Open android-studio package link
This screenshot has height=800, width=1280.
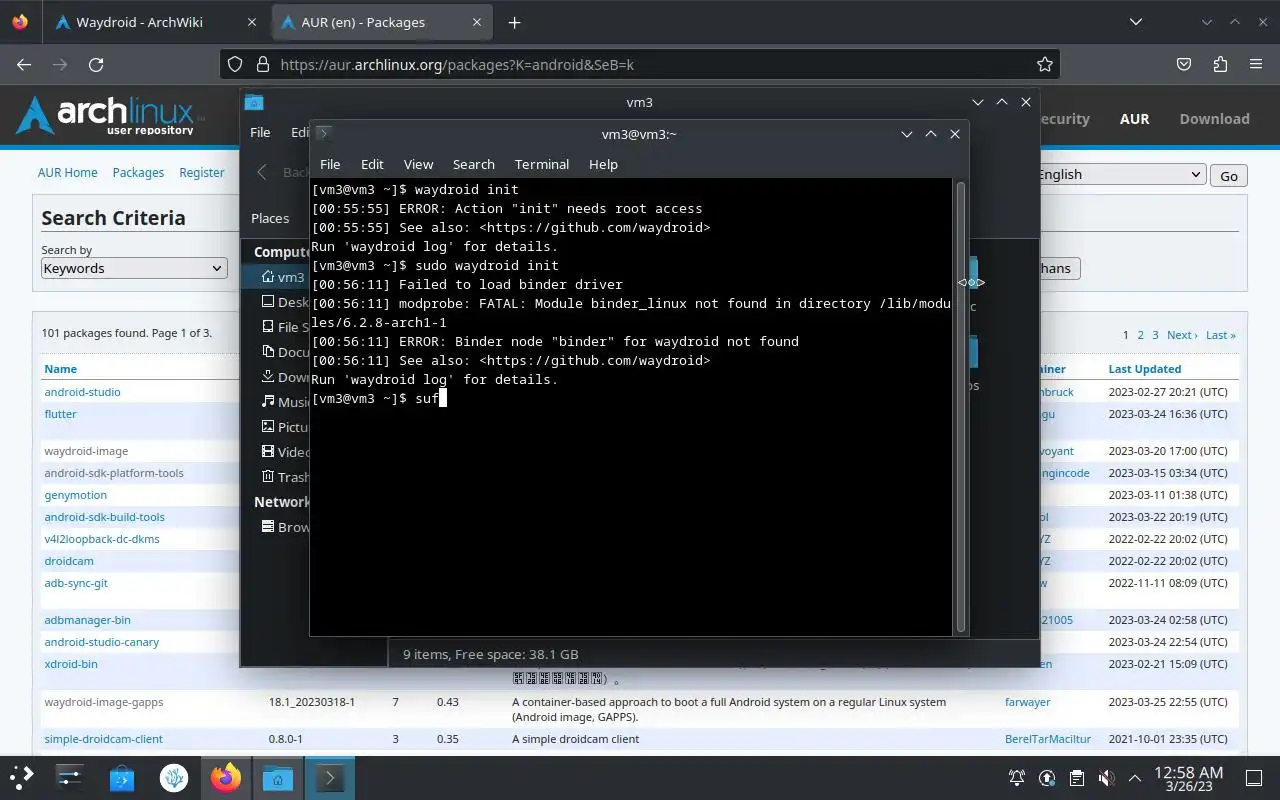tap(82, 392)
